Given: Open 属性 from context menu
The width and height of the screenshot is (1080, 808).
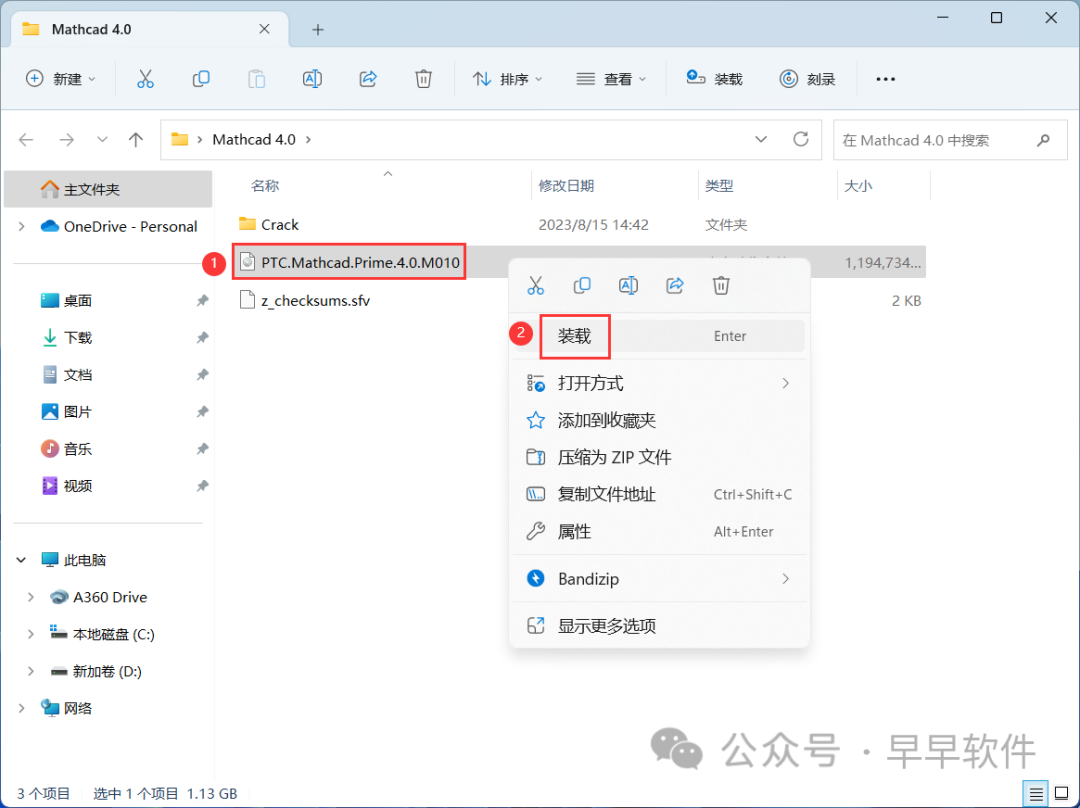Looking at the screenshot, I should pos(659,532).
